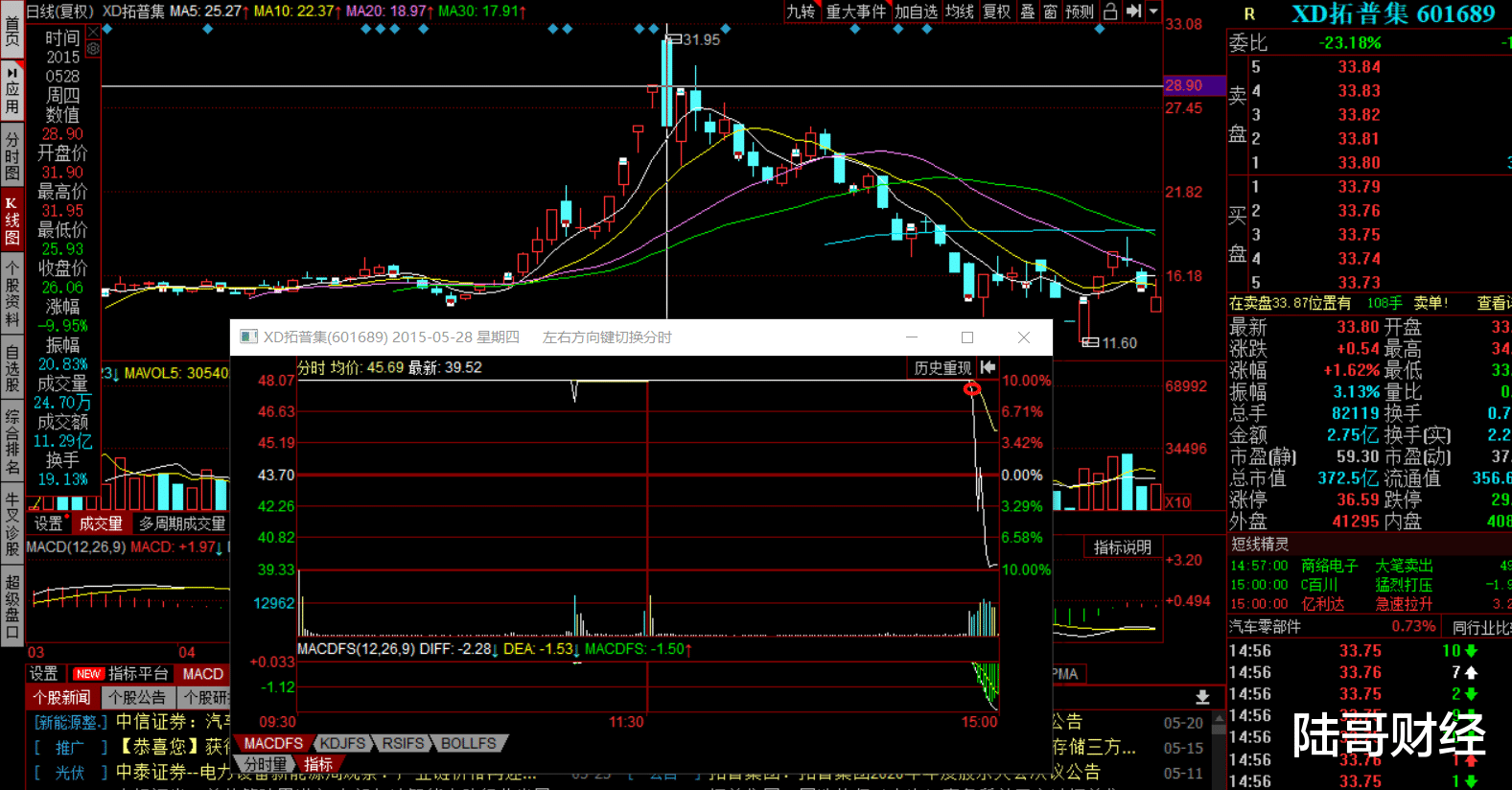The image size is (1512, 790).
Task: Show 重大事件 major events
Action: click(x=856, y=12)
